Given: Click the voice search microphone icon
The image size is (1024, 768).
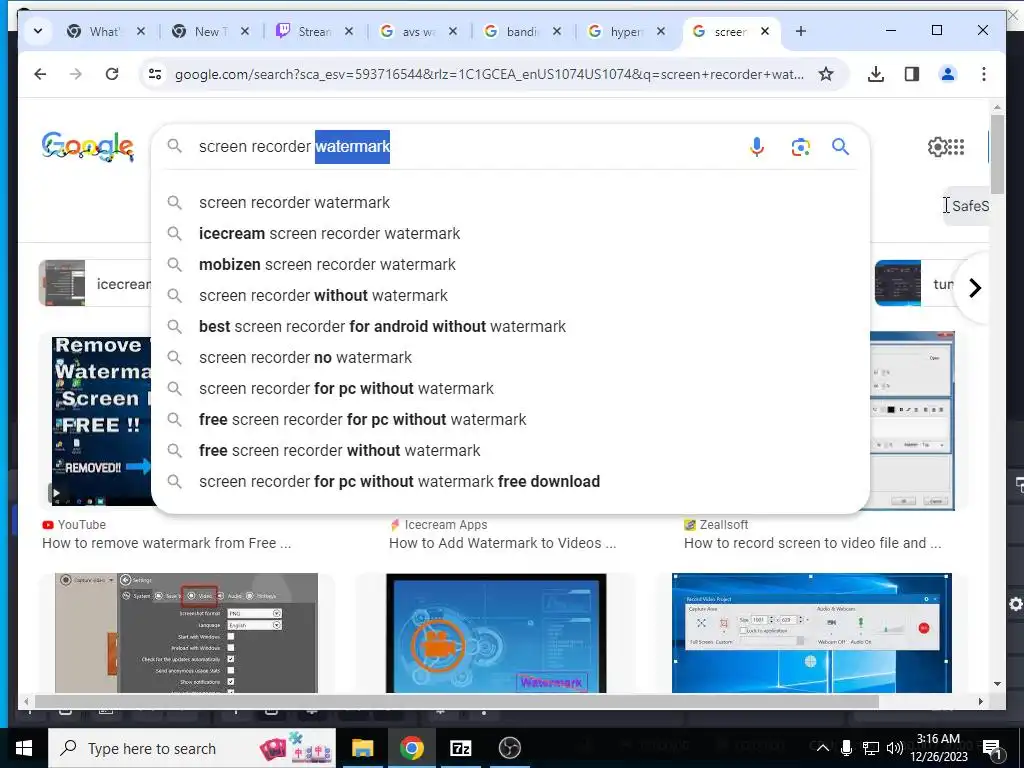Looking at the screenshot, I should 757,147.
